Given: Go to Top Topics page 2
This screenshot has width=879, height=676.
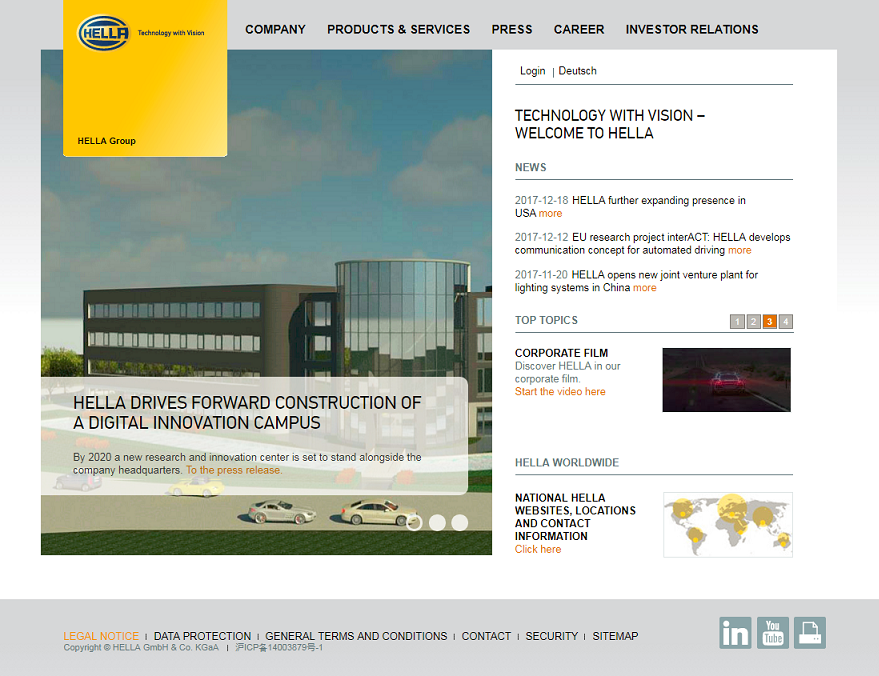Looking at the screenshot, I should pyautogui.click(x=754, y=321).
